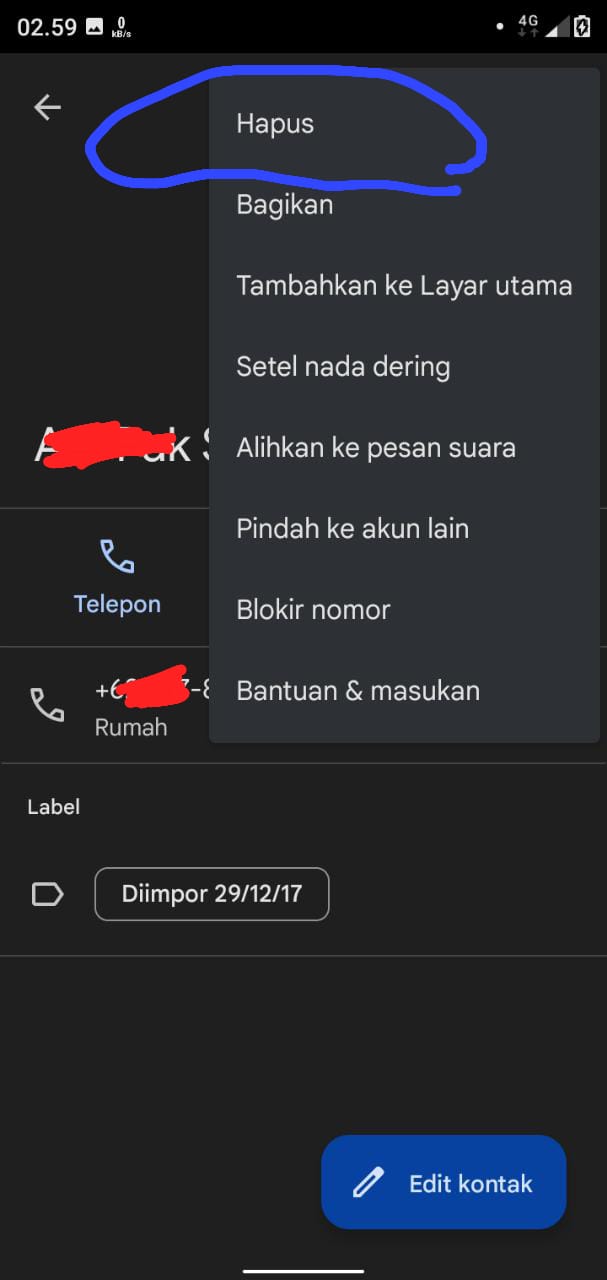The height and width of the screenshot is (1280, 607).
Task: Tap phone handset icon beside Rumah number
Action: pos(47,706)
